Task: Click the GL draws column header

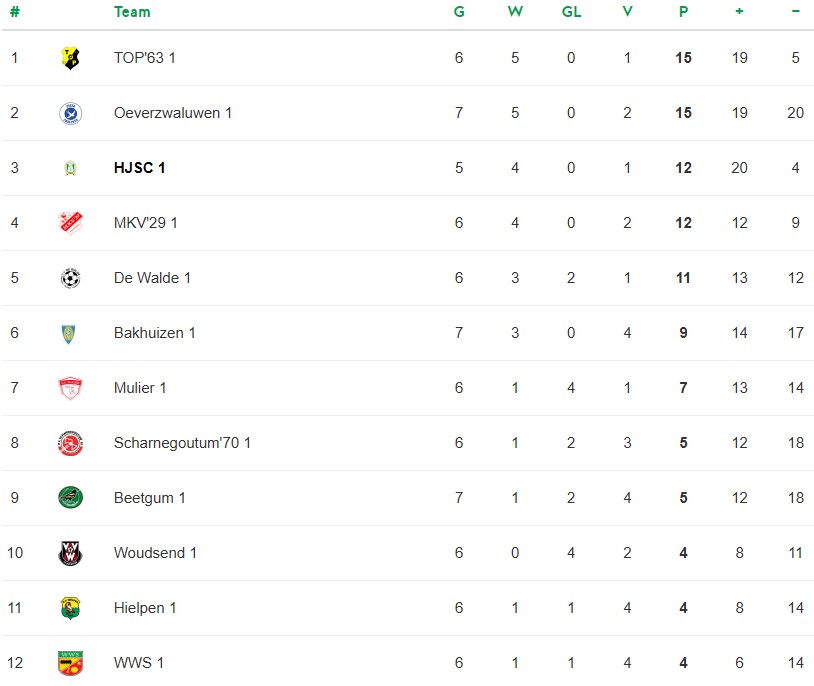Action: click(x=571, y=12)
